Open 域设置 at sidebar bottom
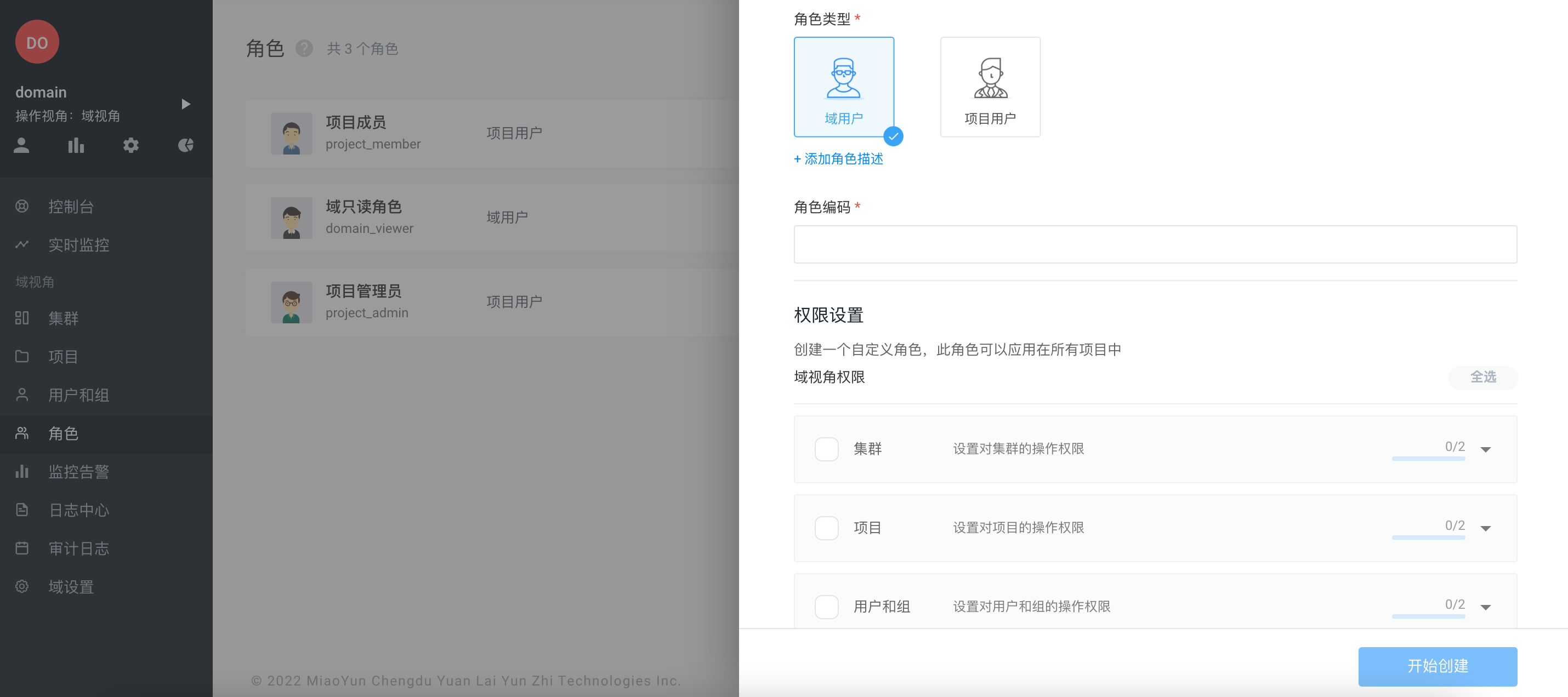 70,586
